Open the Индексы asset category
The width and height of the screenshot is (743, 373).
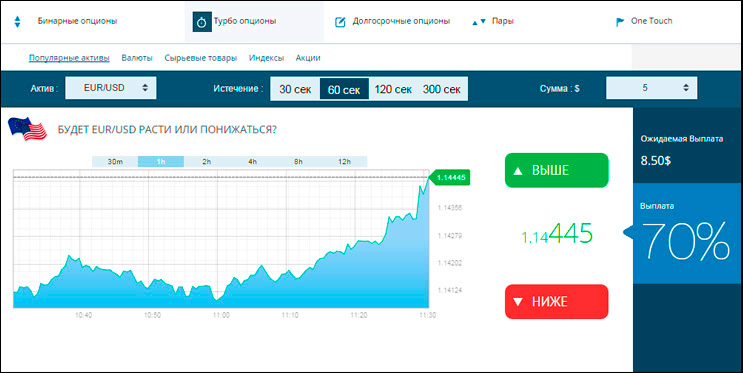pyautogui.click(x=266, y=58)
